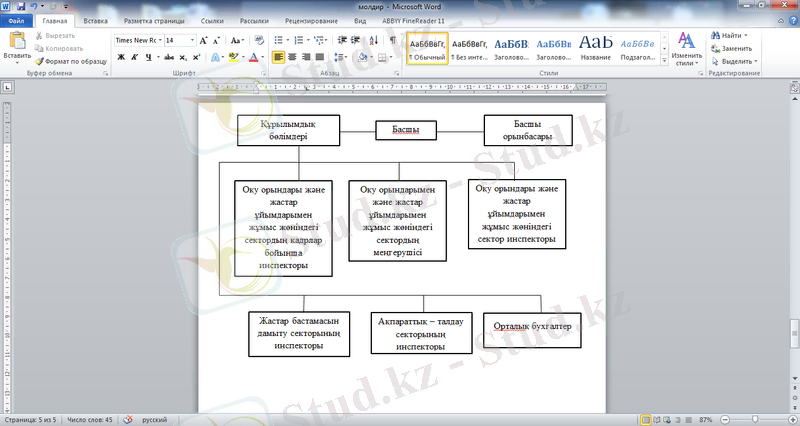The height and width of the screenshot is (426, 800).
Task: Open the Font dialog launcher (Шрифт group)
Action: coord(263,73)
